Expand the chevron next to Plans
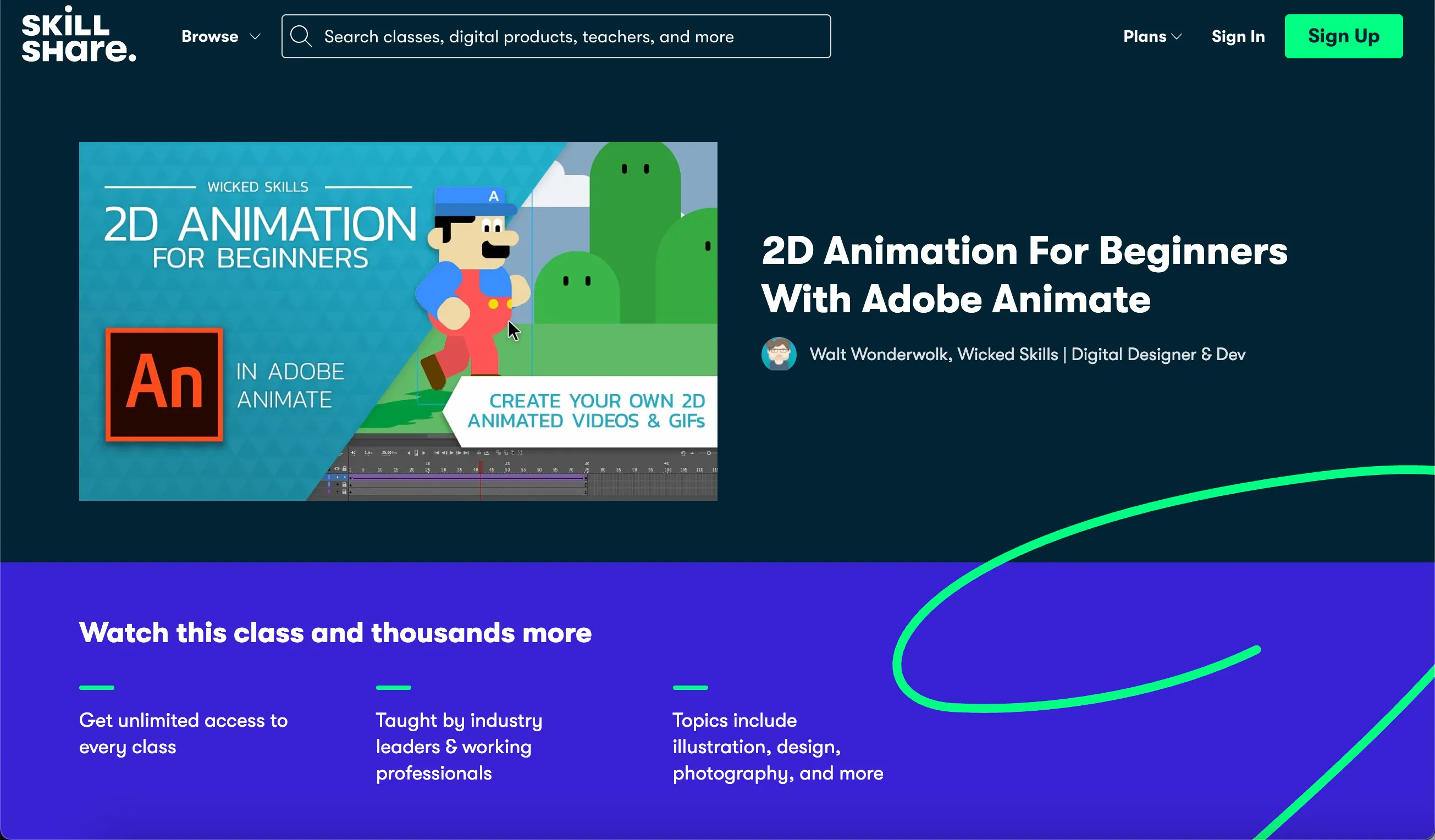Viewport: 1435px width, 840px height. pos(1177,36)
